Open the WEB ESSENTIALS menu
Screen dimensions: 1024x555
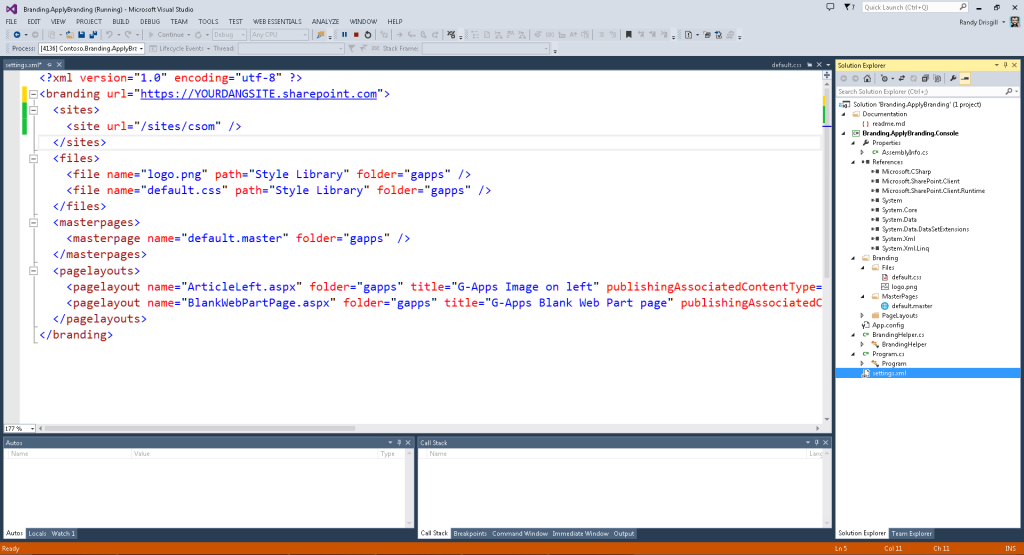[x=277, y=22]
